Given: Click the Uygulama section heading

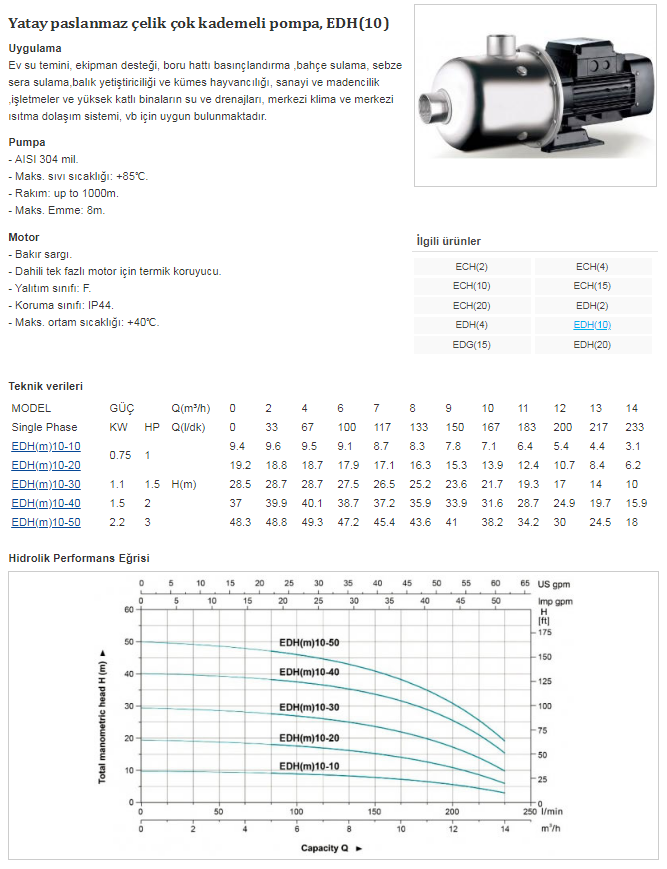Looking at the screenshot, I should [x=35, y=48].
